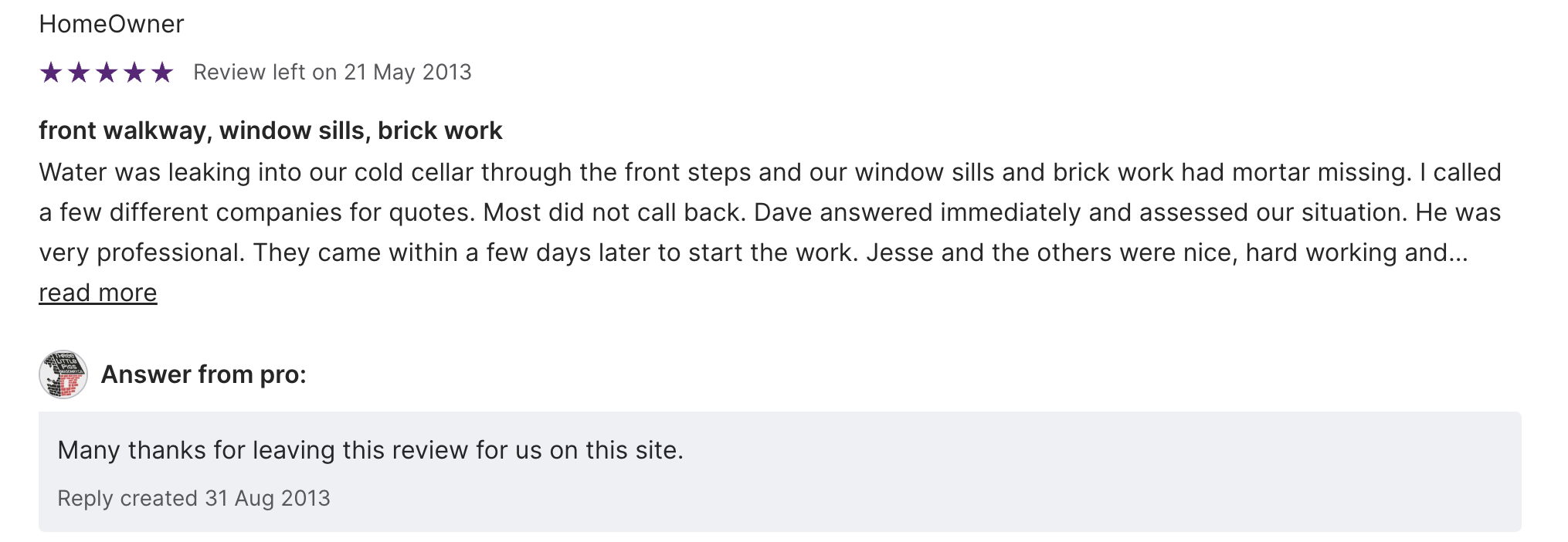The width and height of the screenshot is (1568, 542).
Task: Click the line starting 'Water was leaking'
Action: click(x=769, y=172)
